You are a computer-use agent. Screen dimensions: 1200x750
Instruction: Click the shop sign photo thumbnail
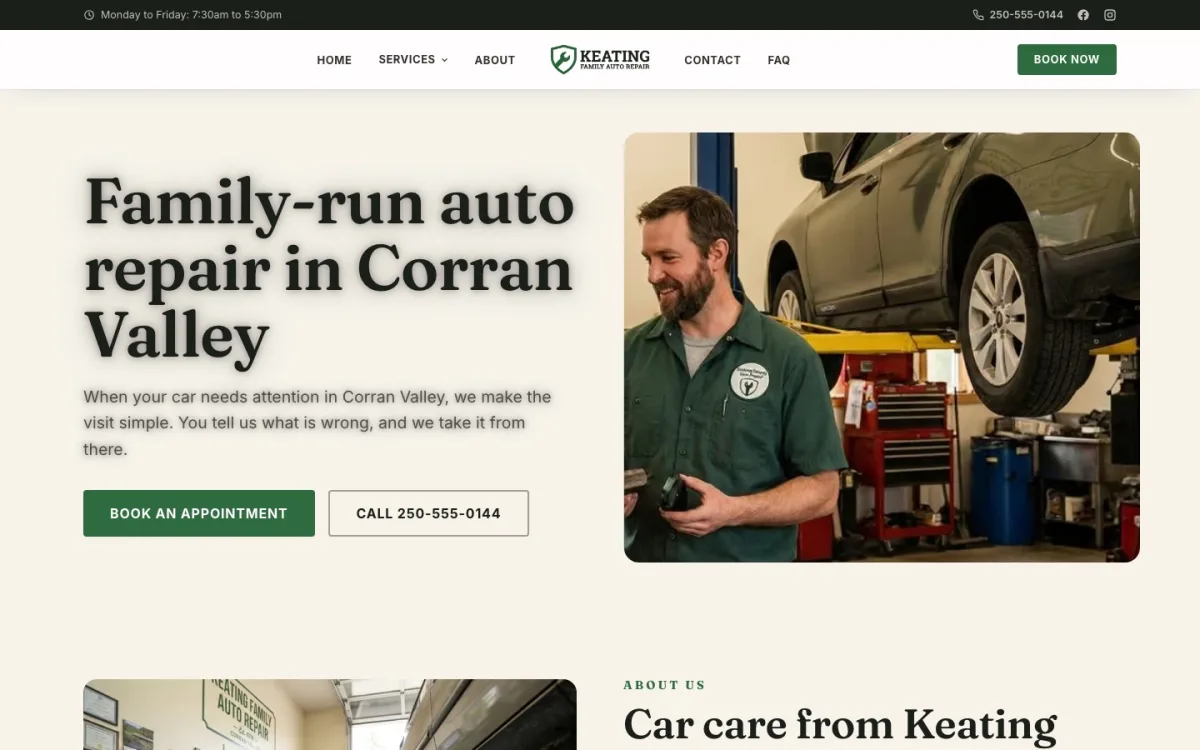point(330,715)
